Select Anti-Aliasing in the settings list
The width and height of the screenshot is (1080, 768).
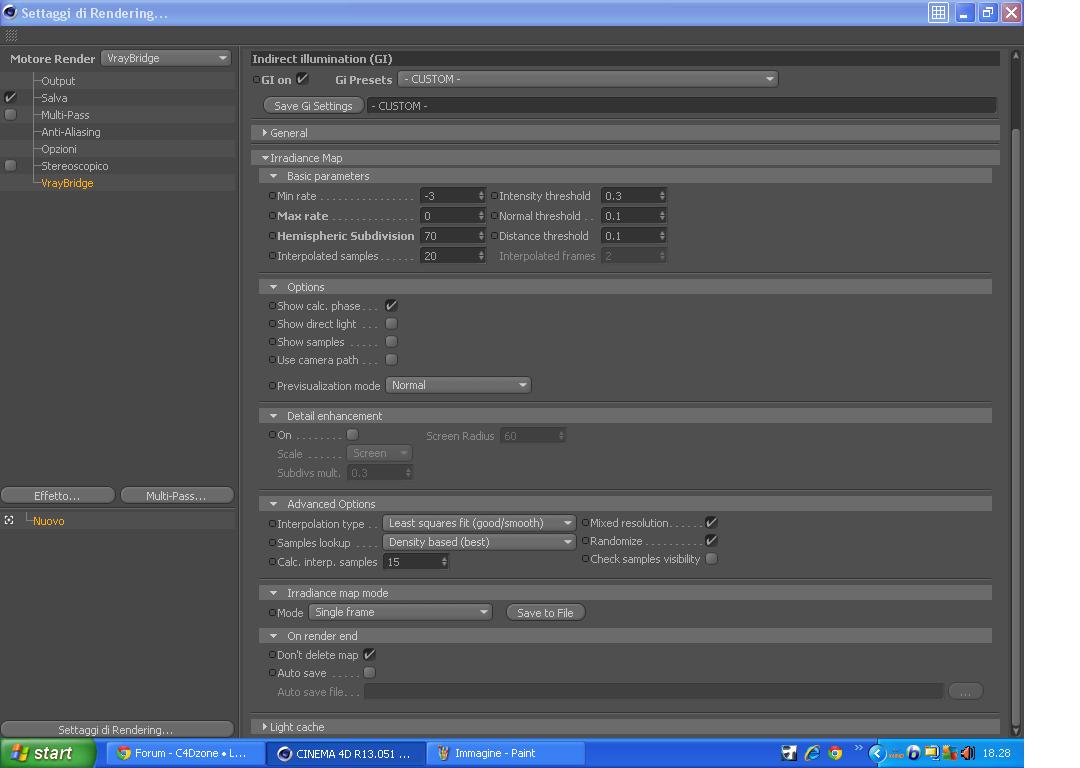pyautogui.click(x=71, y=132)
